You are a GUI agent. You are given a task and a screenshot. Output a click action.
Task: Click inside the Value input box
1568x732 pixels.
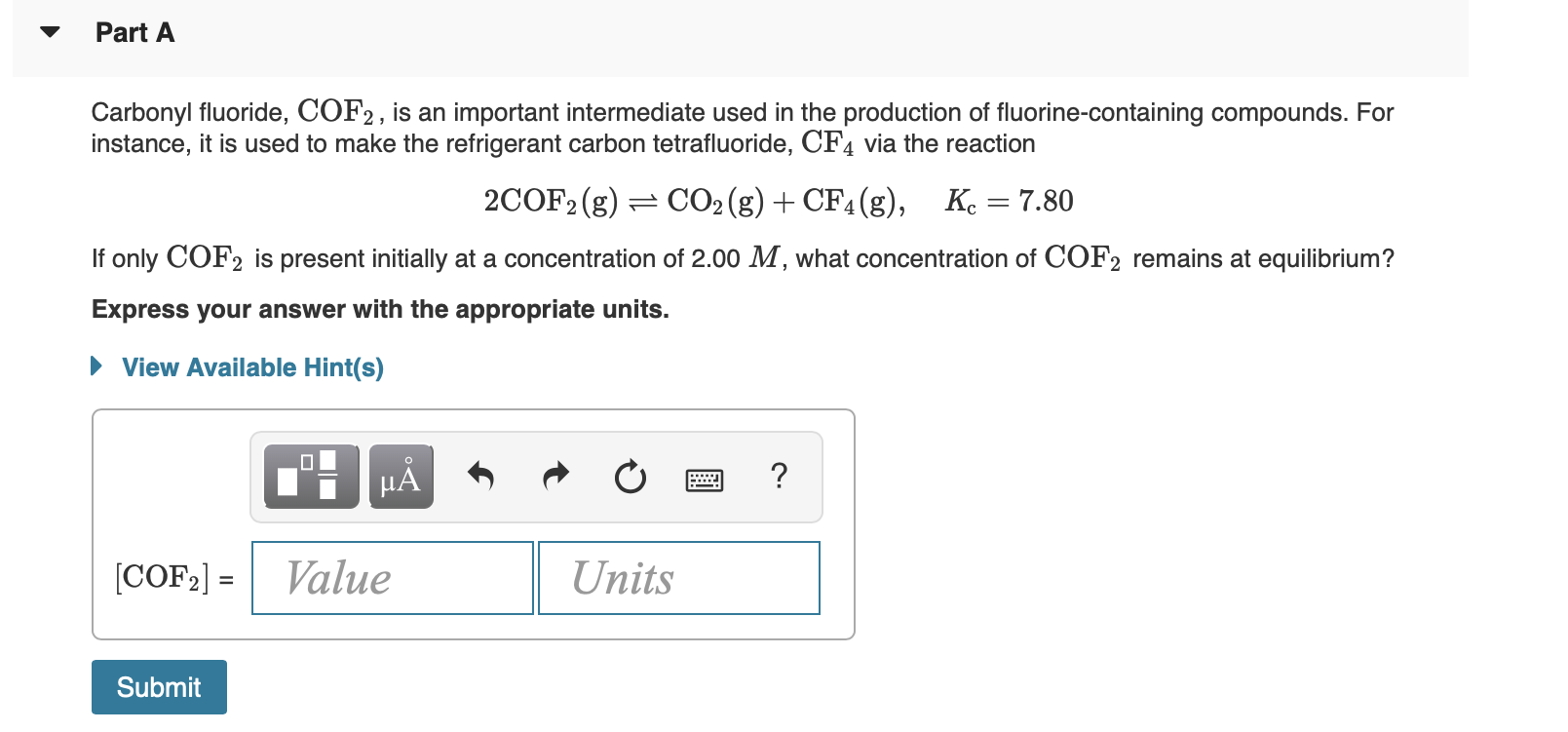[x=392, y=577]
